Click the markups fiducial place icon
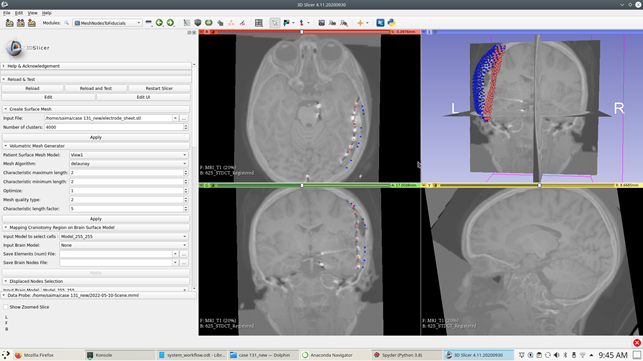The width and height of the screenshot is (643, 361). click(302, 23)
